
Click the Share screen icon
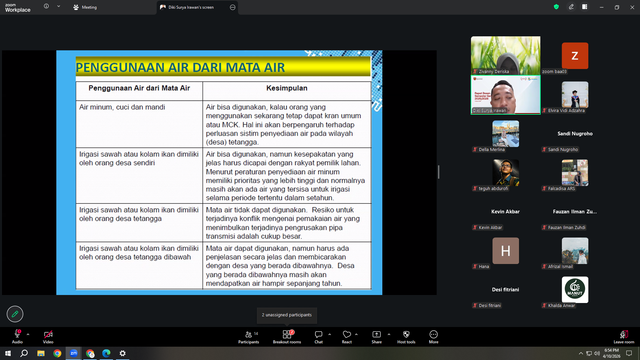coord(376,334)
